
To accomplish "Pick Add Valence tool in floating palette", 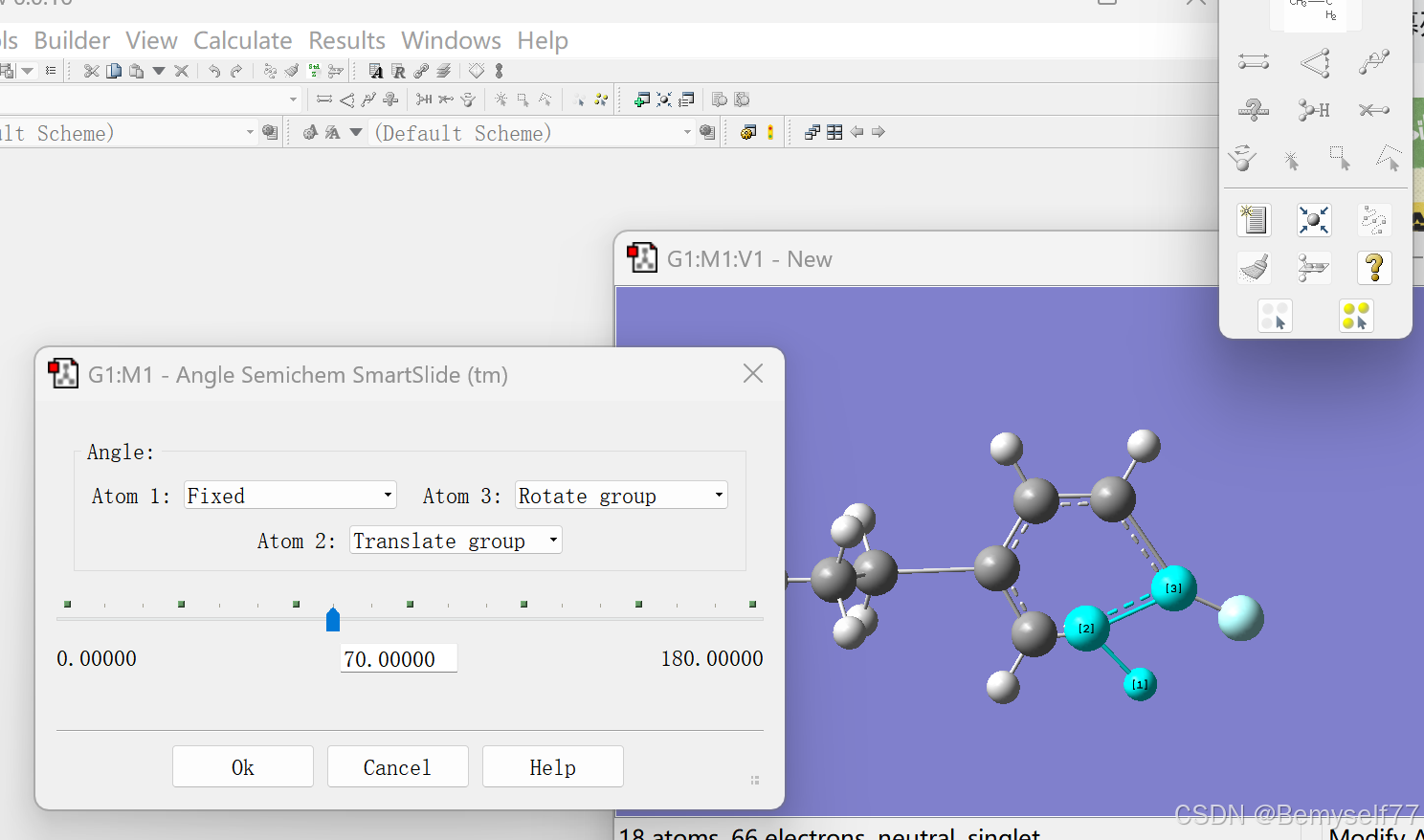I will pyautogui.click(x=1315, y=110).
